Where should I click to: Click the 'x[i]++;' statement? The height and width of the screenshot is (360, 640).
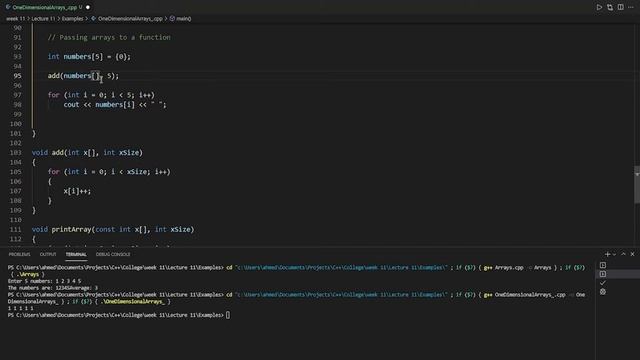[77, 191]
